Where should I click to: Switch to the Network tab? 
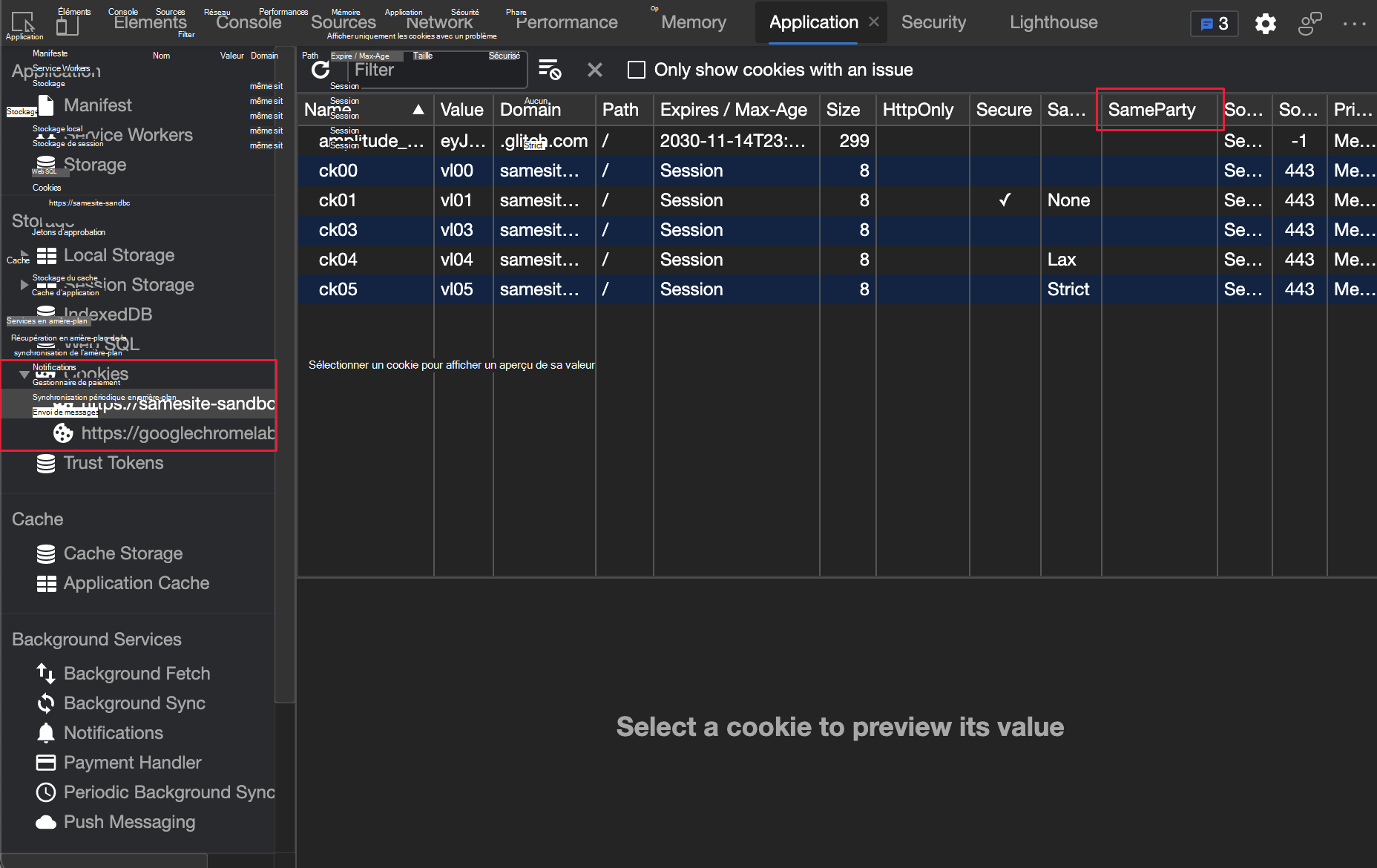[x=439, y=22]
